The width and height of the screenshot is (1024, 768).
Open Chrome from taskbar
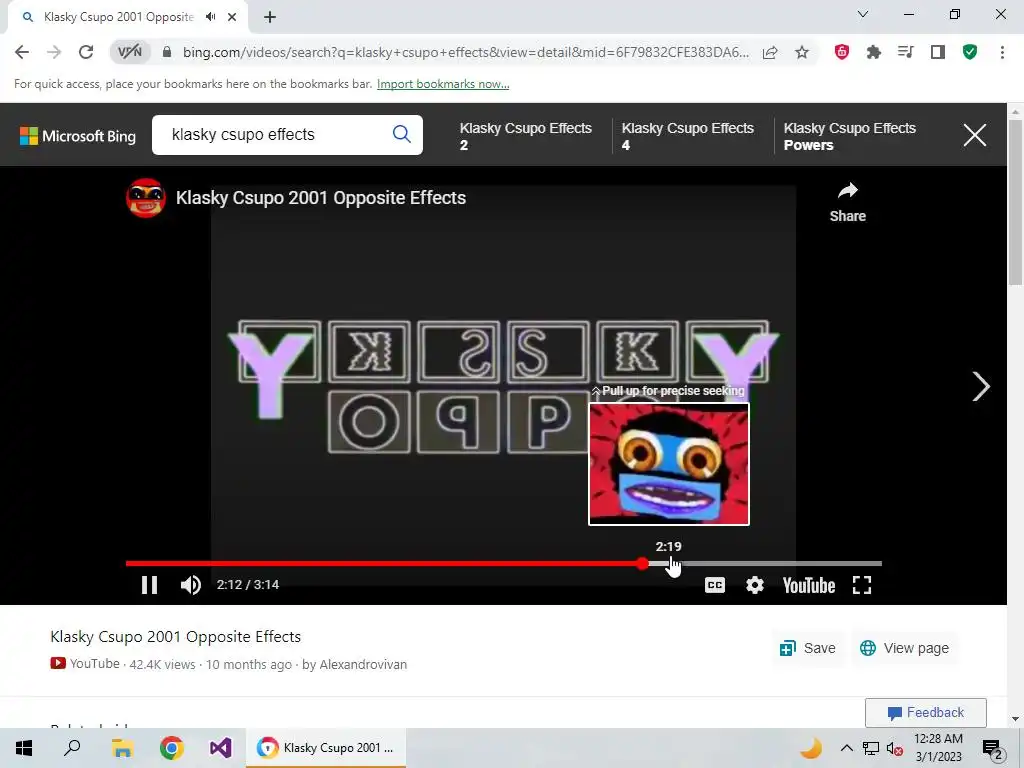pyautogui.click(x=172, y=748)
